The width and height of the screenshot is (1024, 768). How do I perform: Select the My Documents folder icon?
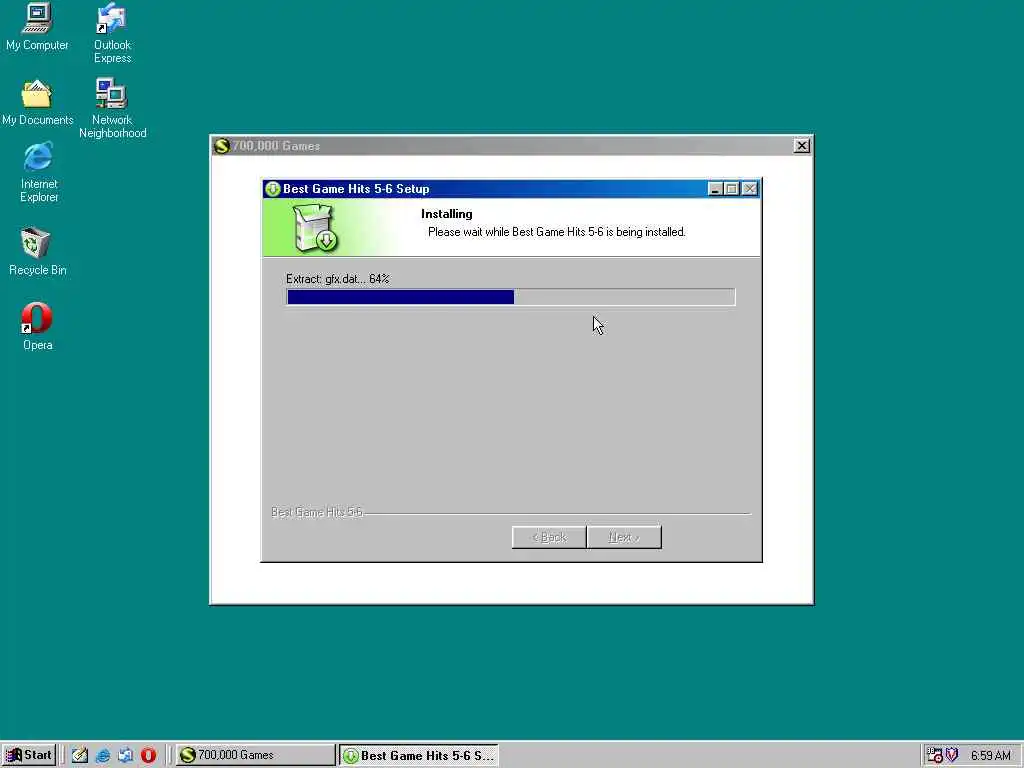tap(37, 103)
